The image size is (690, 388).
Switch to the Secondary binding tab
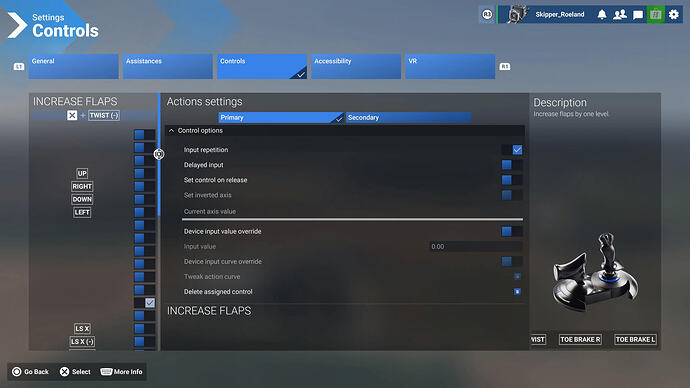click(408, 117)
